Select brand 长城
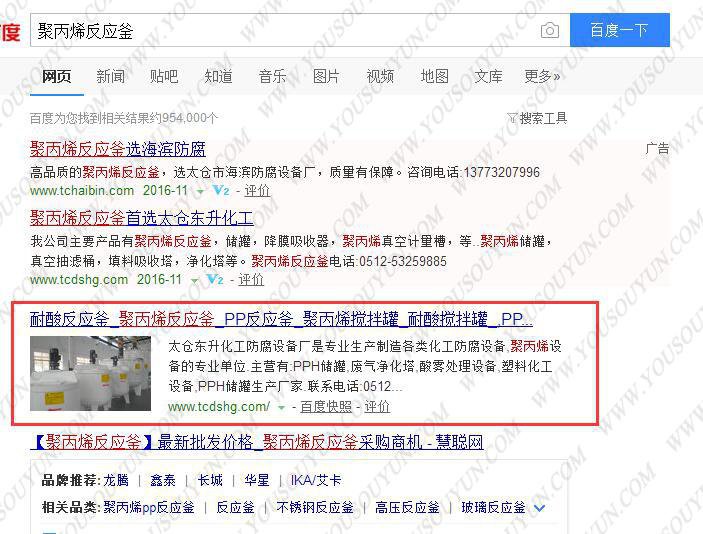 [210, 481]
